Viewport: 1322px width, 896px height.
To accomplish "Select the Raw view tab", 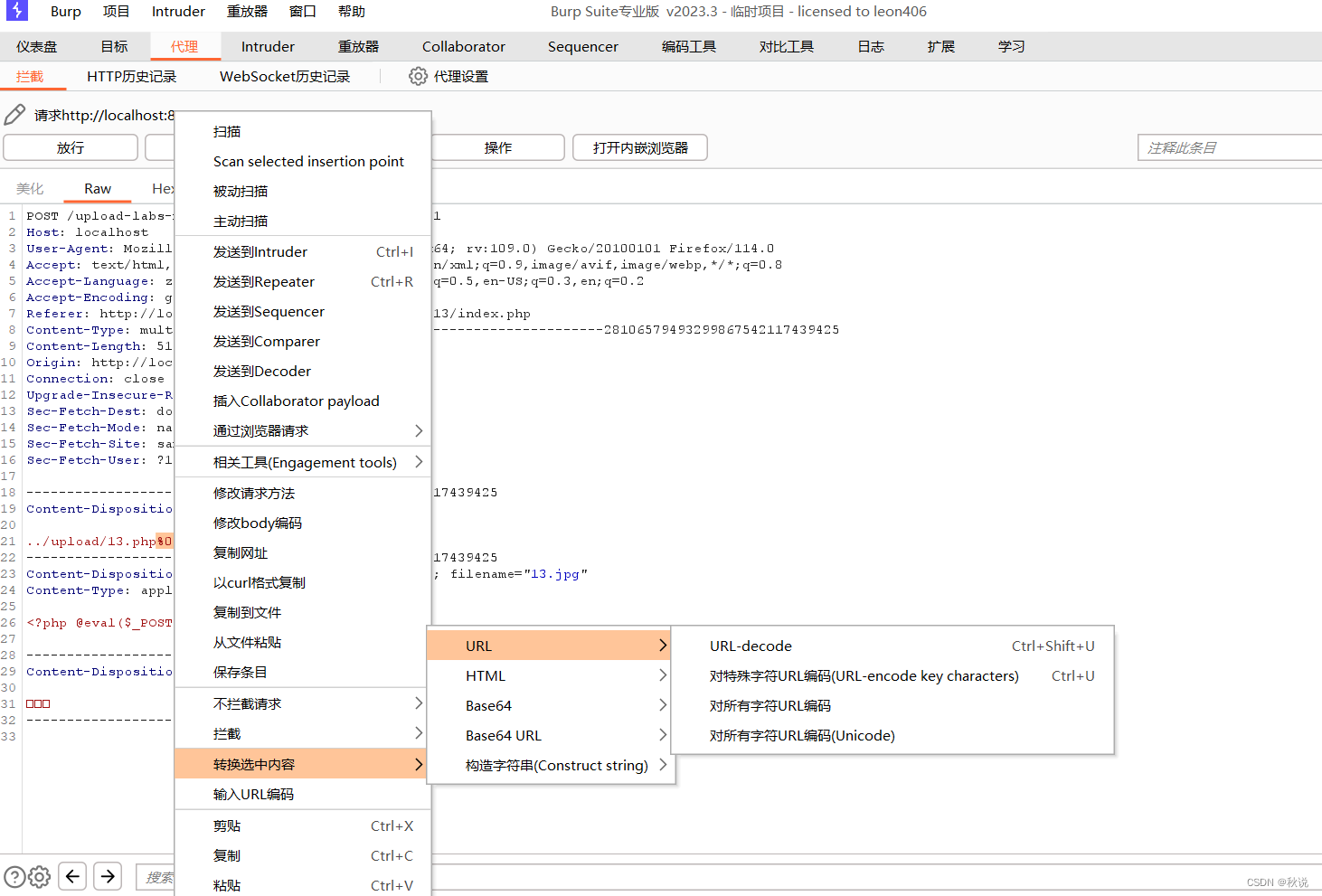I will coord(98,188).
